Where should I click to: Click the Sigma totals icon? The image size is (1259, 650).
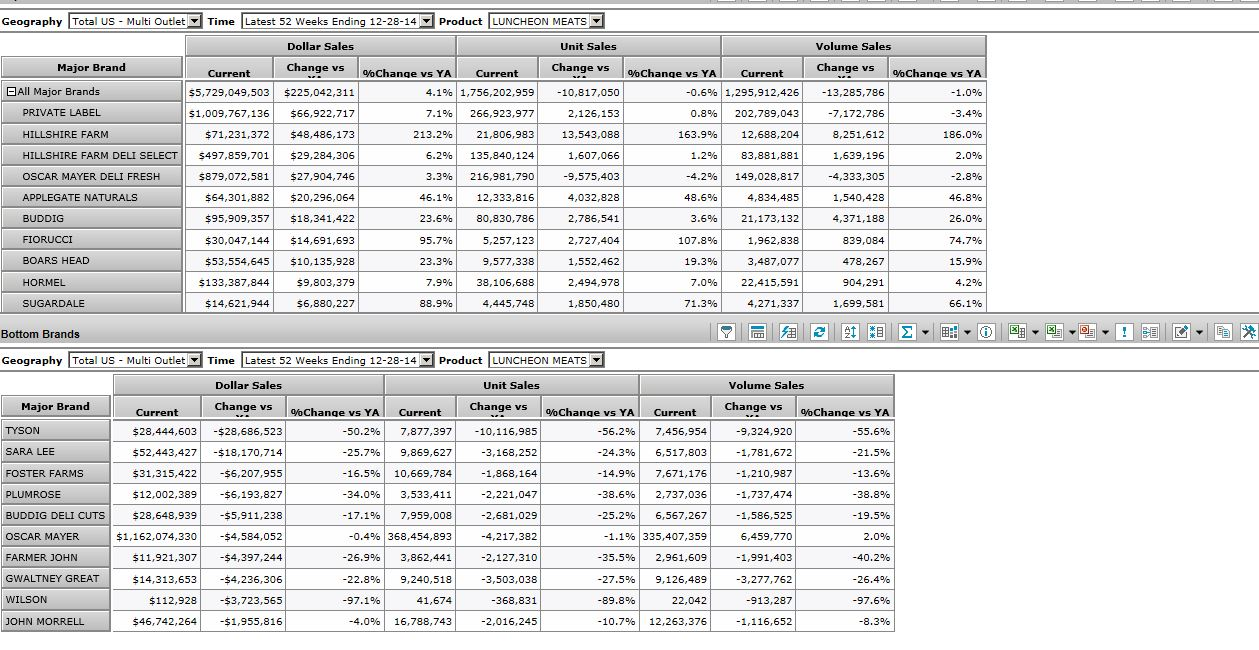[906, 332]
